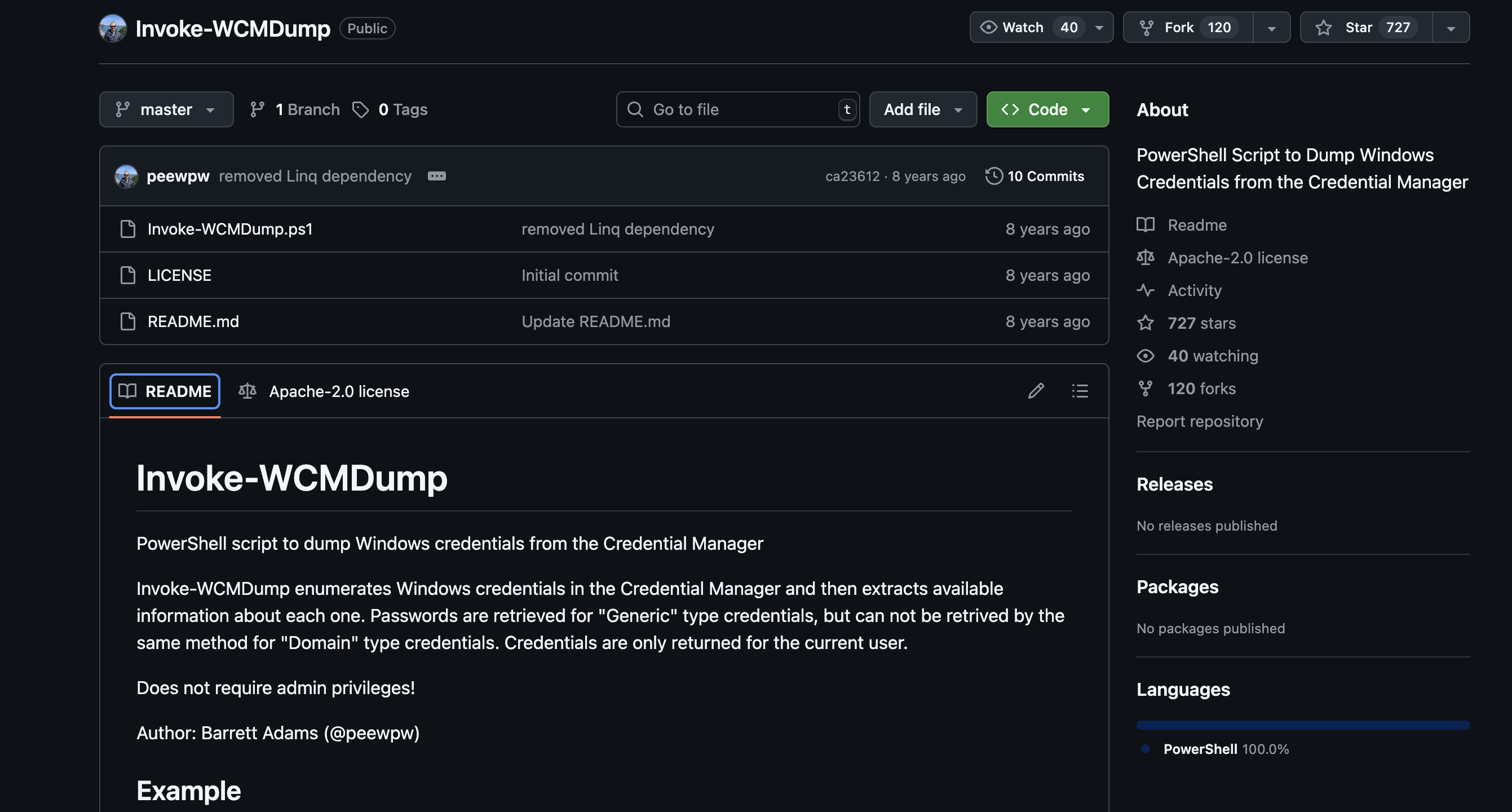The height and width of the screenshot is (812, 1512).
Task: Click the peewpw avatar in latest commit row
Action: point(126,176)
